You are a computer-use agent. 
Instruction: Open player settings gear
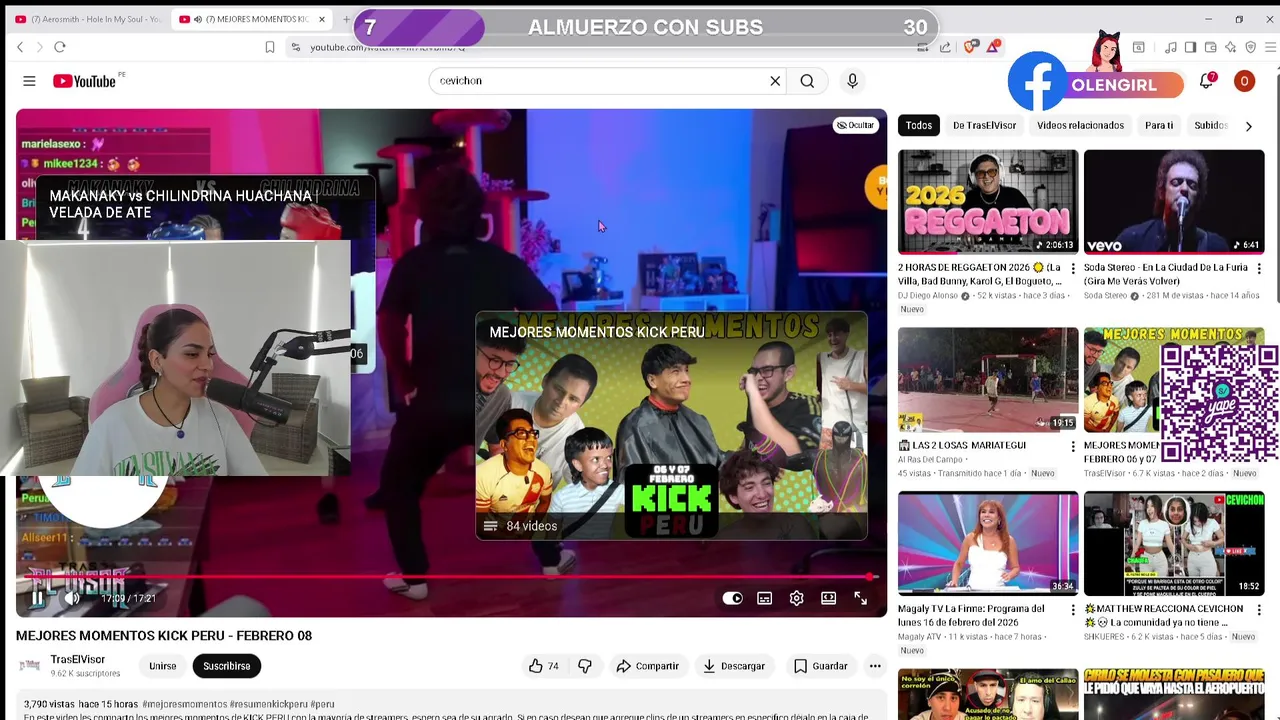797,598
